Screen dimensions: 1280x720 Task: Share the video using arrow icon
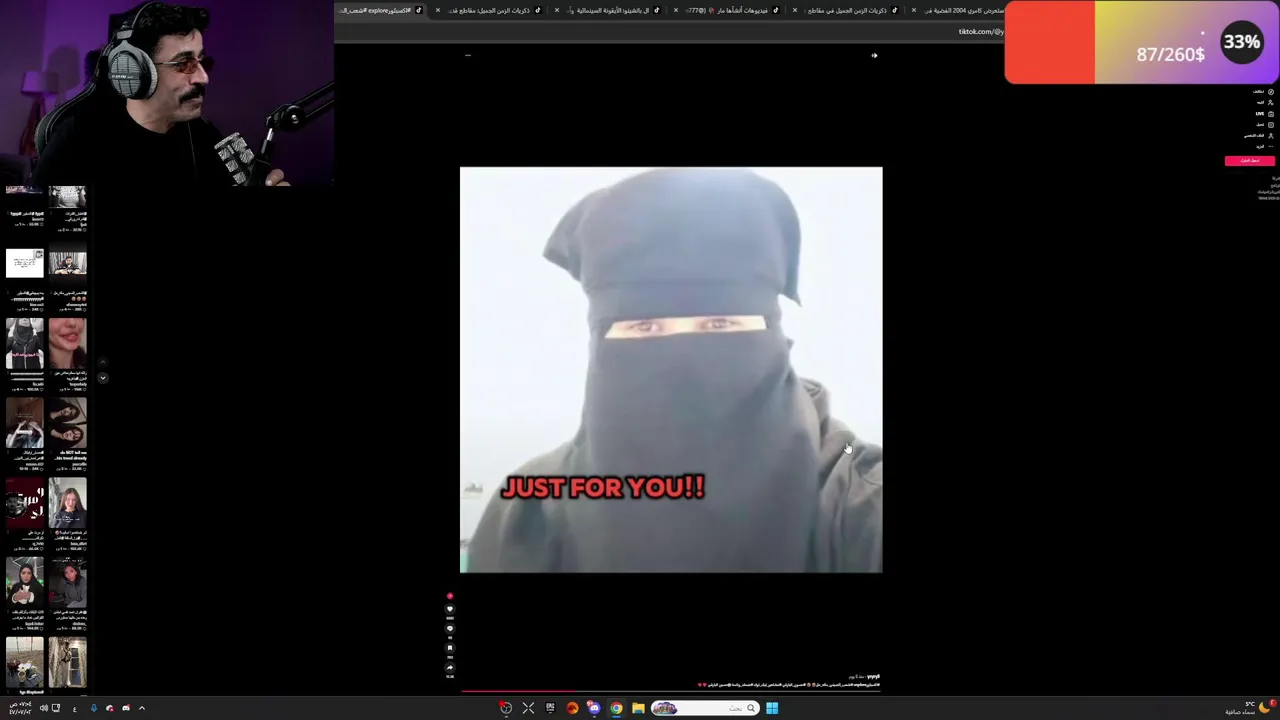(450, 668)
